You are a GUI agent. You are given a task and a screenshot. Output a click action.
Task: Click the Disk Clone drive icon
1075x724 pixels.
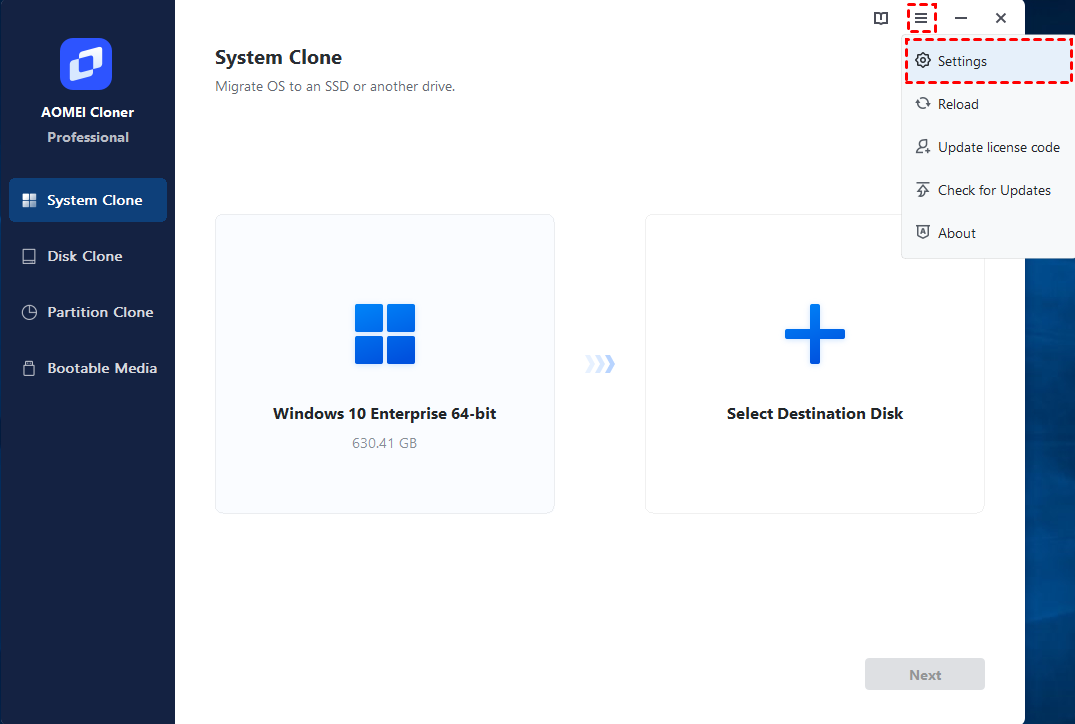(29, 256)
